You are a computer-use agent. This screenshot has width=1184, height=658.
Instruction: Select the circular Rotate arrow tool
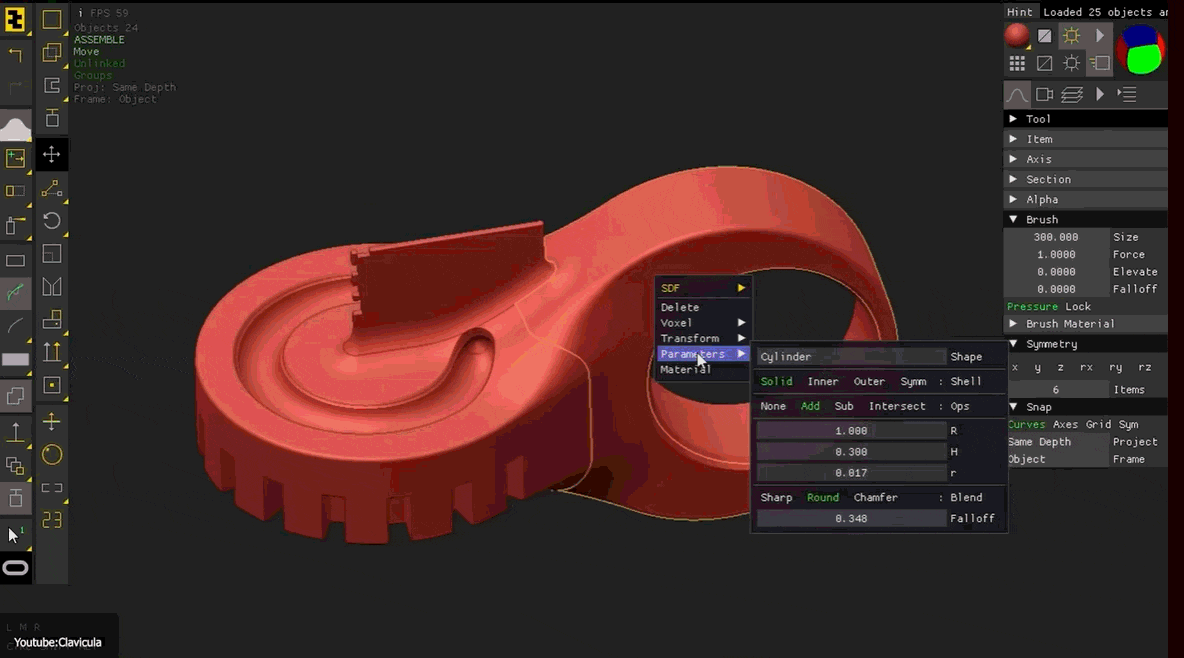point(51,221)
